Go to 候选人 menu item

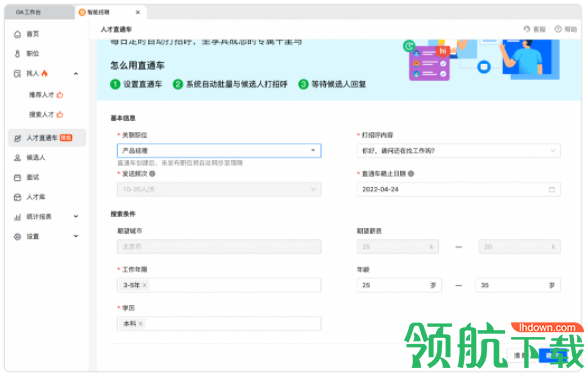tap(36, 158)
